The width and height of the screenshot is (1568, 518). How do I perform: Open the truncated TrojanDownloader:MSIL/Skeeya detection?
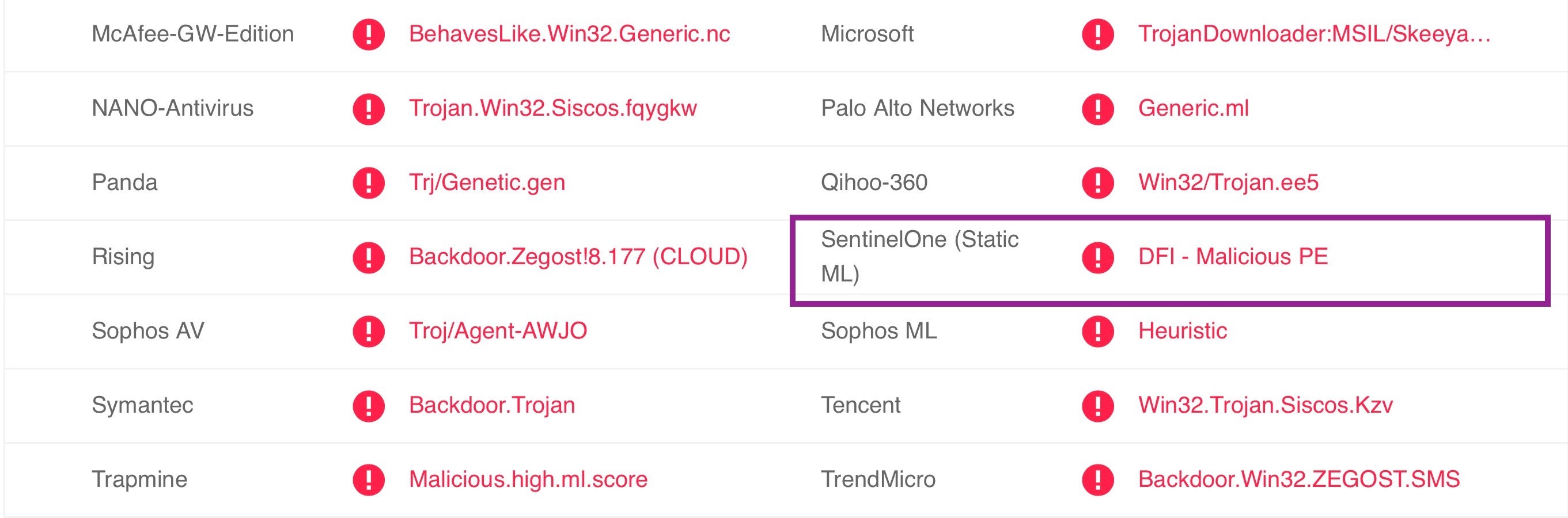pyautogui.click(x=1314, y=34)
